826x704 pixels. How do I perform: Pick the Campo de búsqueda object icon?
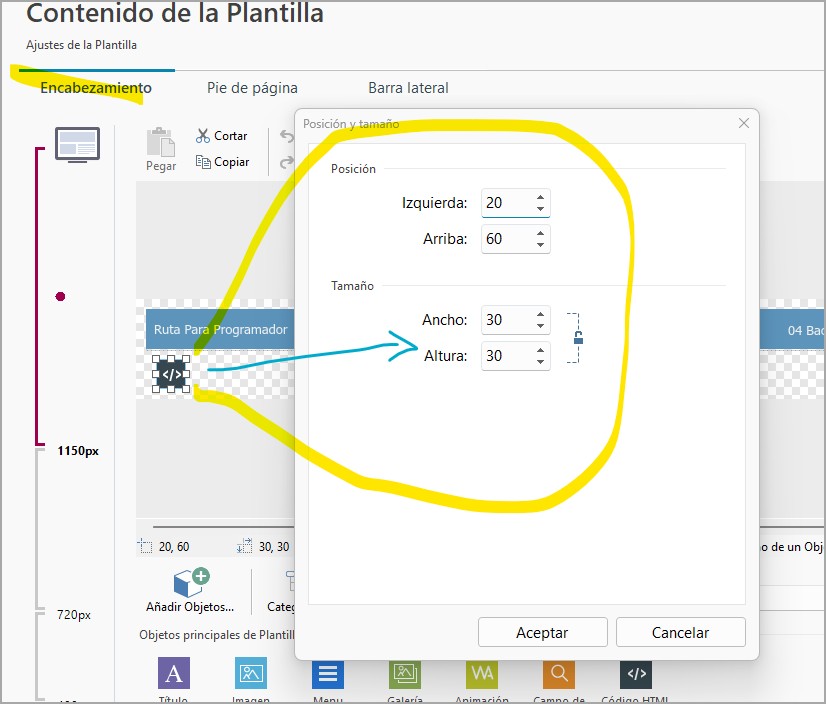click(558, 673)
